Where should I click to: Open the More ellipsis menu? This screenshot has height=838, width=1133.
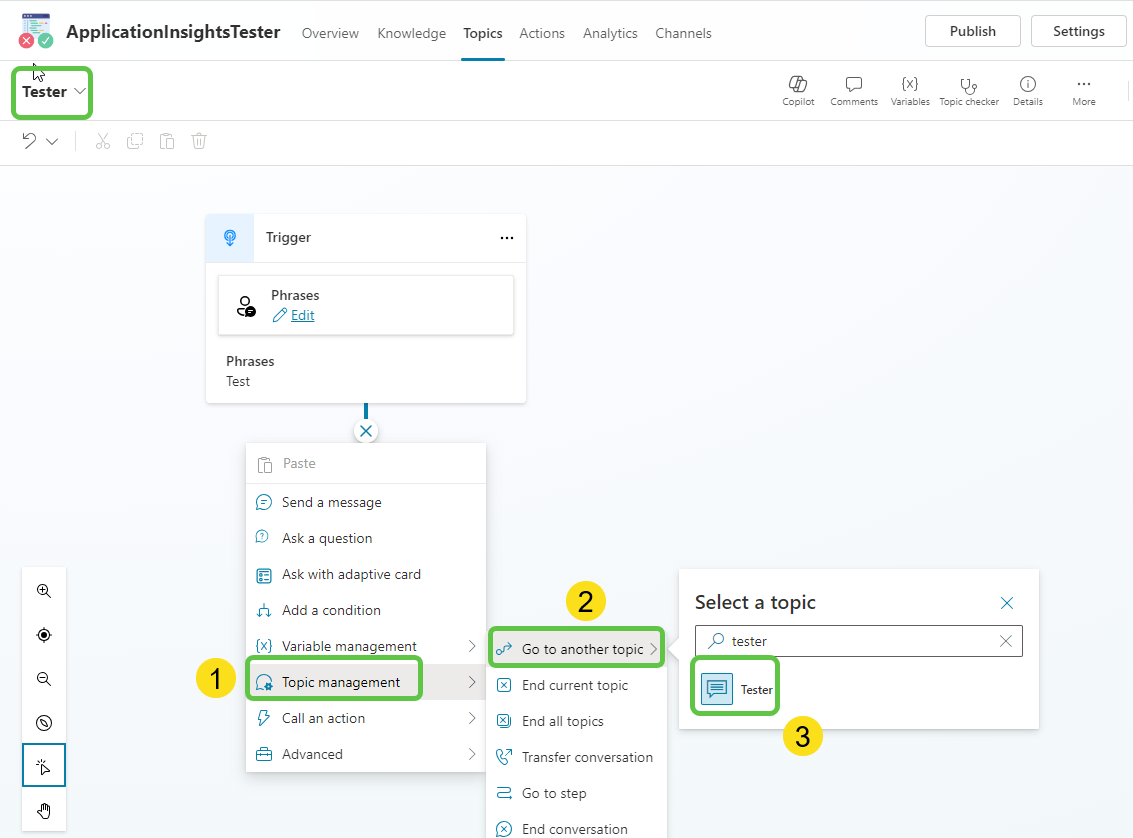[x=1084, y=91]
